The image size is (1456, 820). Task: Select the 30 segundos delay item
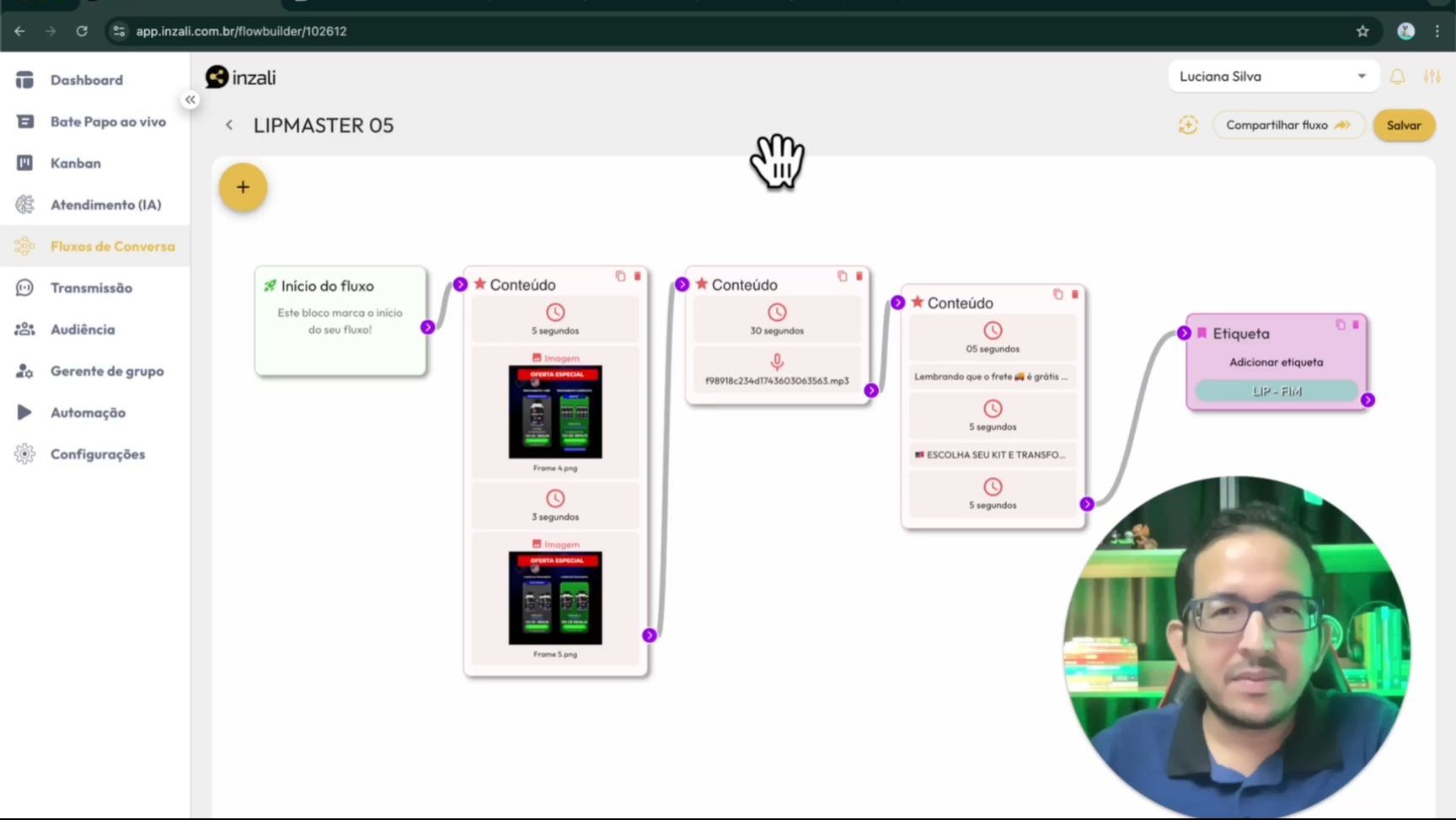pyautogui.click(x=777, y=319)
